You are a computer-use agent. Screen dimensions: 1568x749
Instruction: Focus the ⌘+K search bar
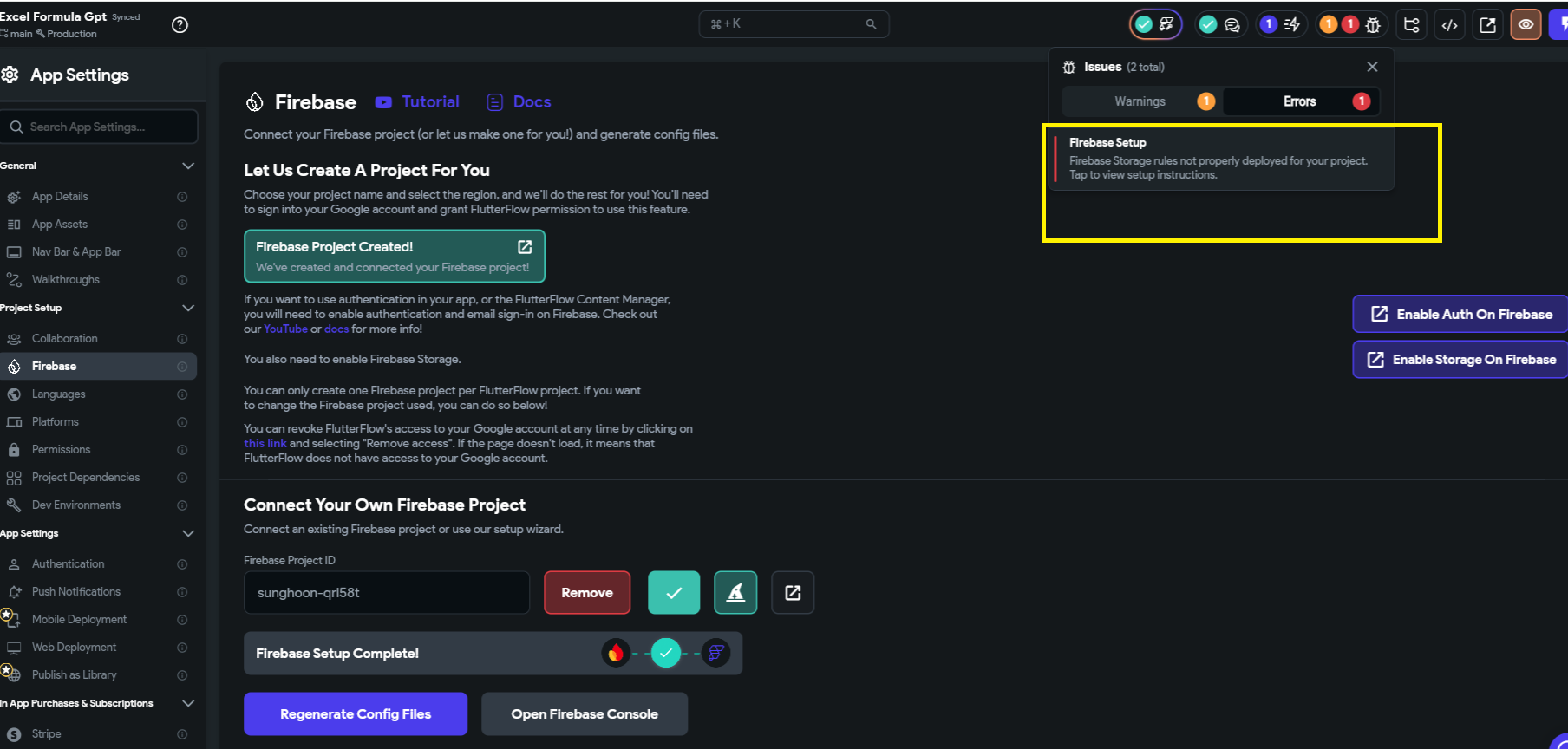click(794, 24)
